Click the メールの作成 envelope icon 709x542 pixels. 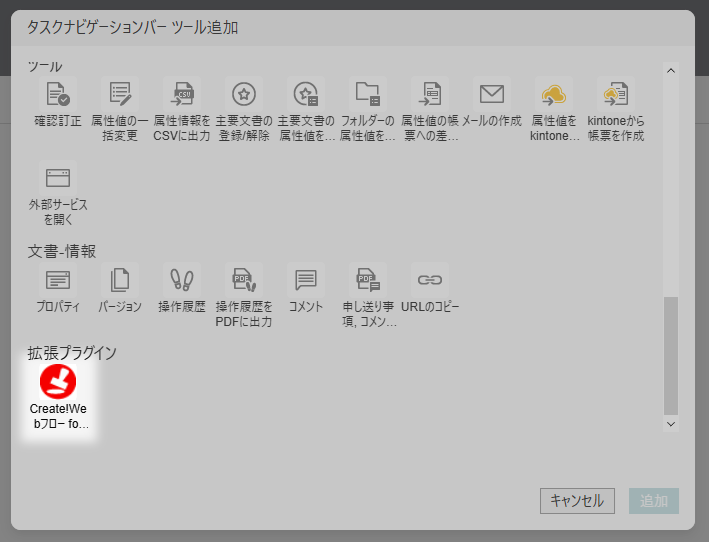pyautogui.click(x=492, y=94)
